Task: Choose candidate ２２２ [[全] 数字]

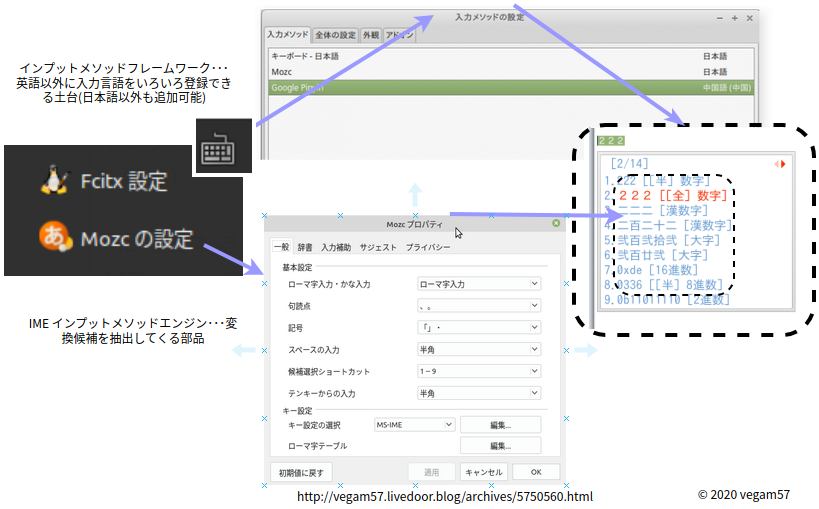Action: (665, 195)
